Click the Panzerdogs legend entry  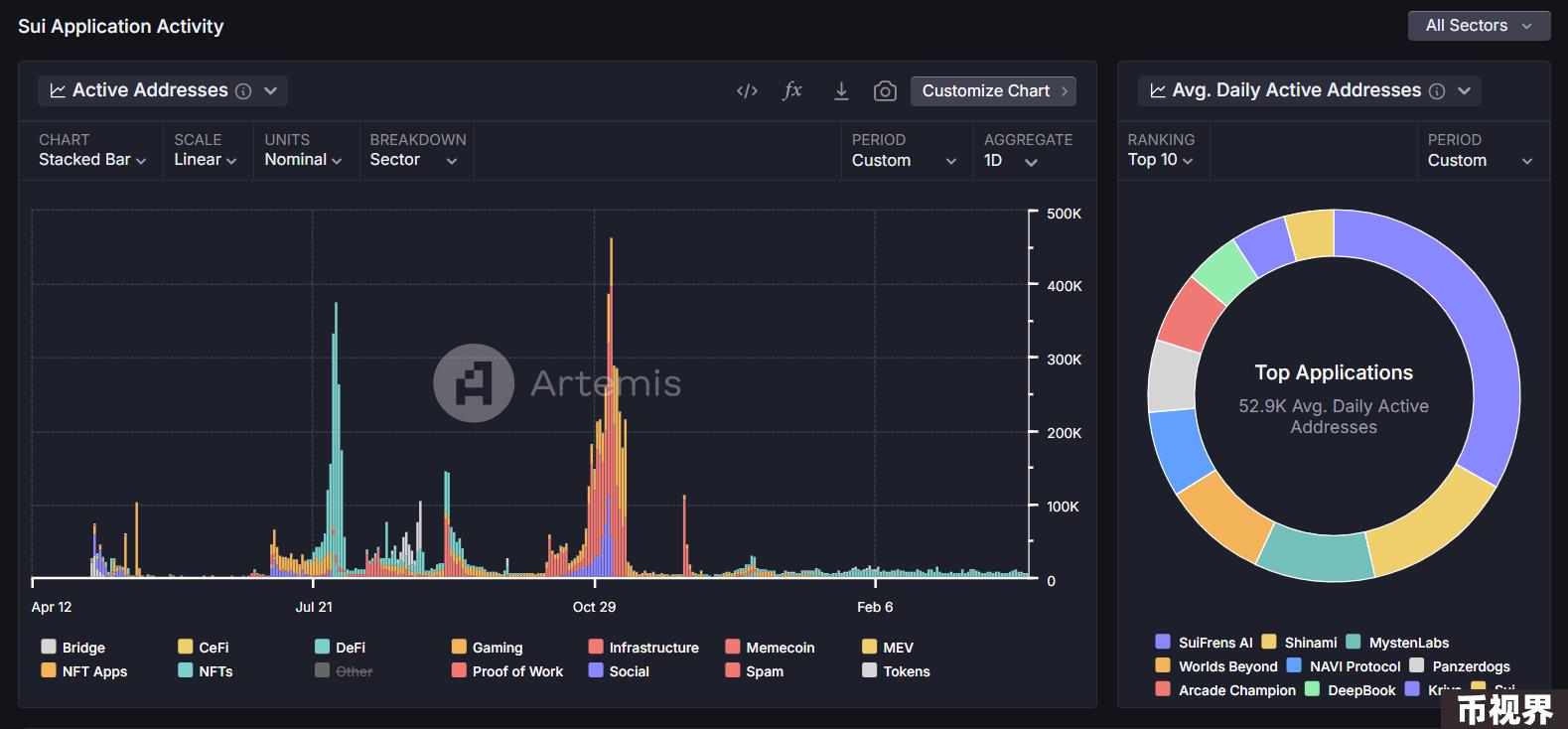1460,666
